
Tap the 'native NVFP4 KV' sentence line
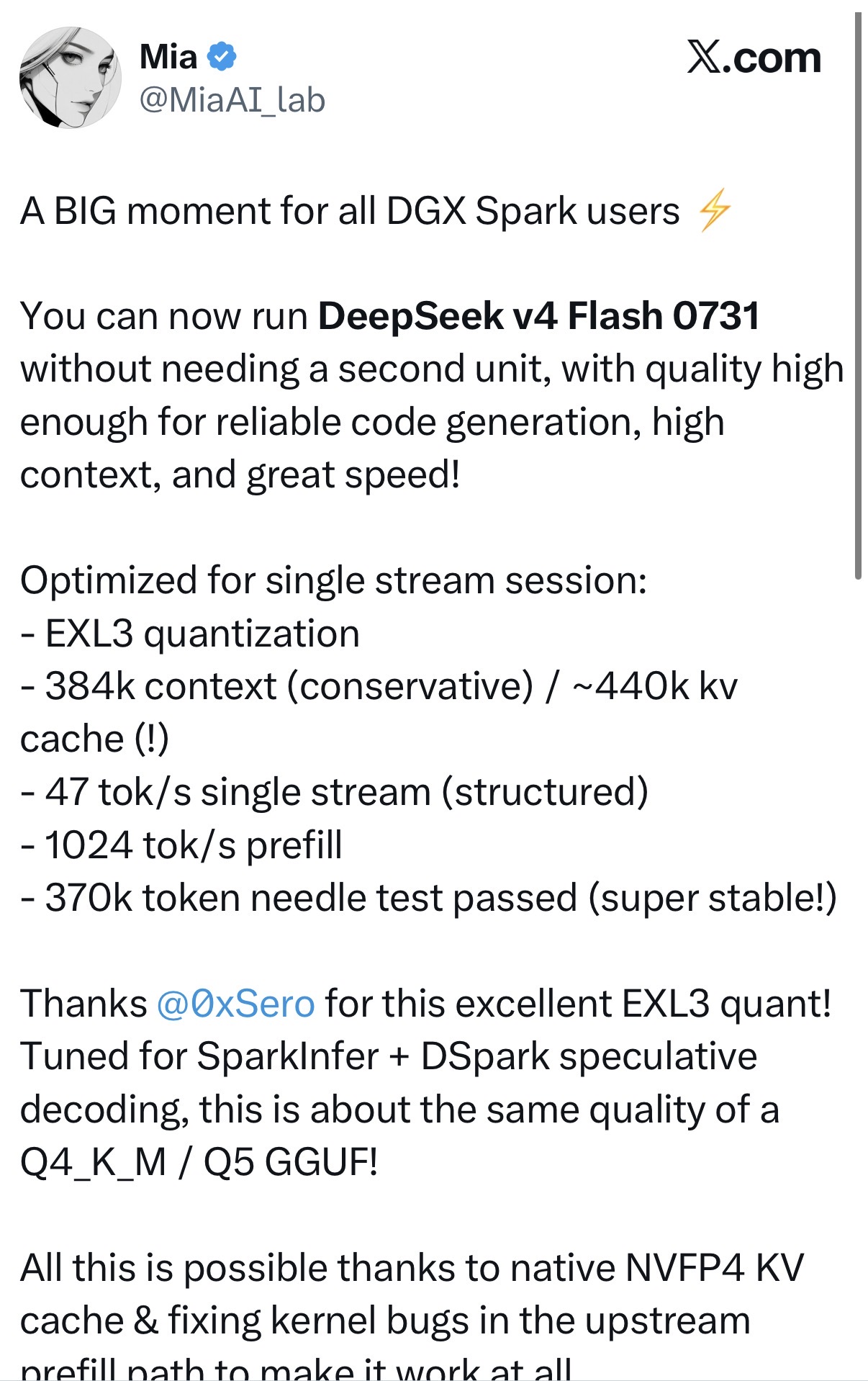tap(412, 1267)
